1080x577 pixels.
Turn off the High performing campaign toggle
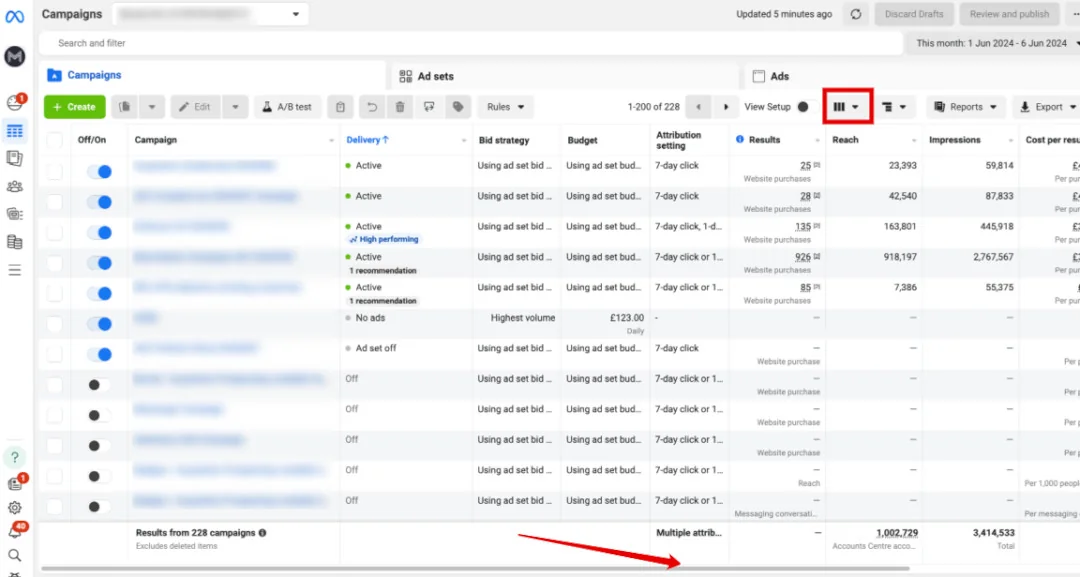tap(99, 233)
